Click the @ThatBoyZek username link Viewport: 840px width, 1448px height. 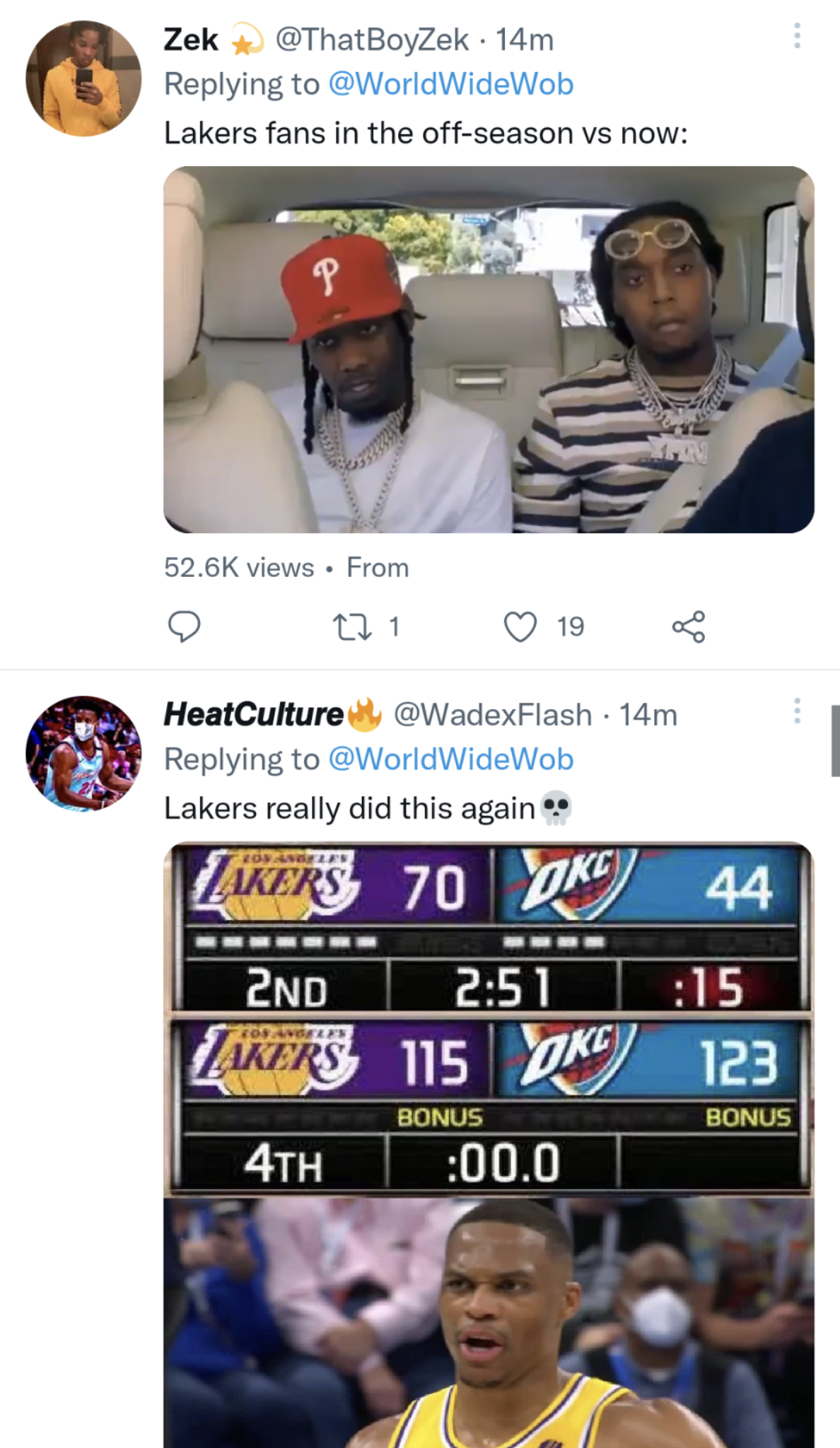(x=368, y=40)
